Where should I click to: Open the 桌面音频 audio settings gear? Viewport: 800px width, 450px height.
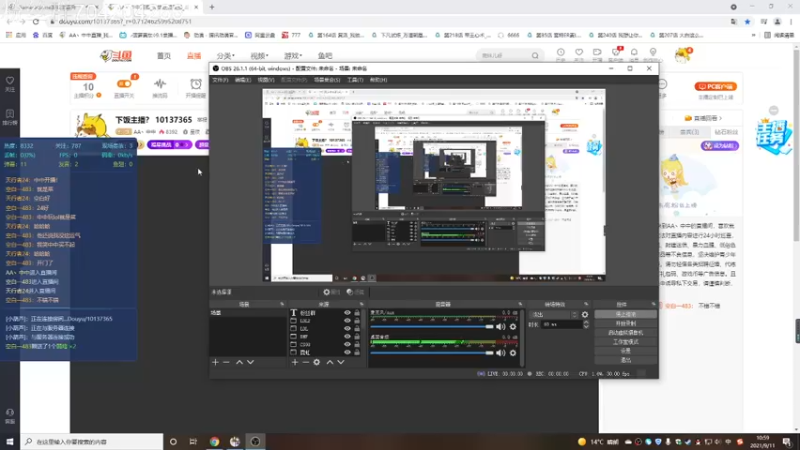pos(513,353)
